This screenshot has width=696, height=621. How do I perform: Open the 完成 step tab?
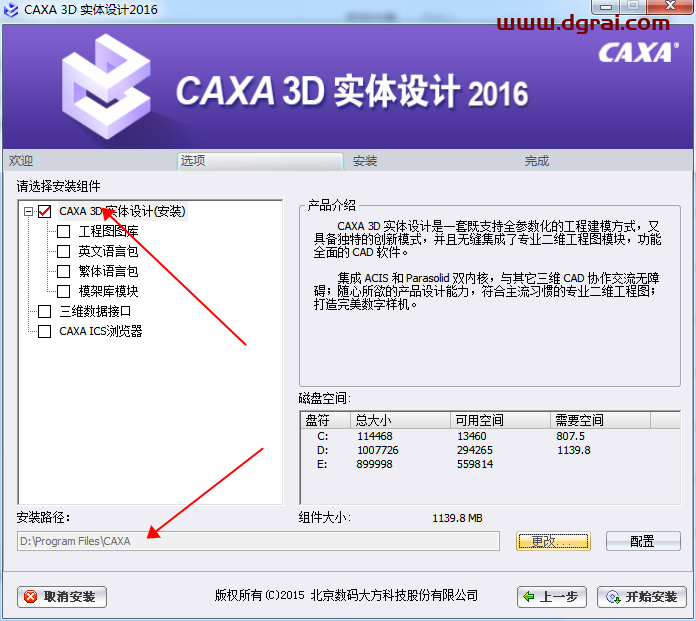(x=537, y=161)
